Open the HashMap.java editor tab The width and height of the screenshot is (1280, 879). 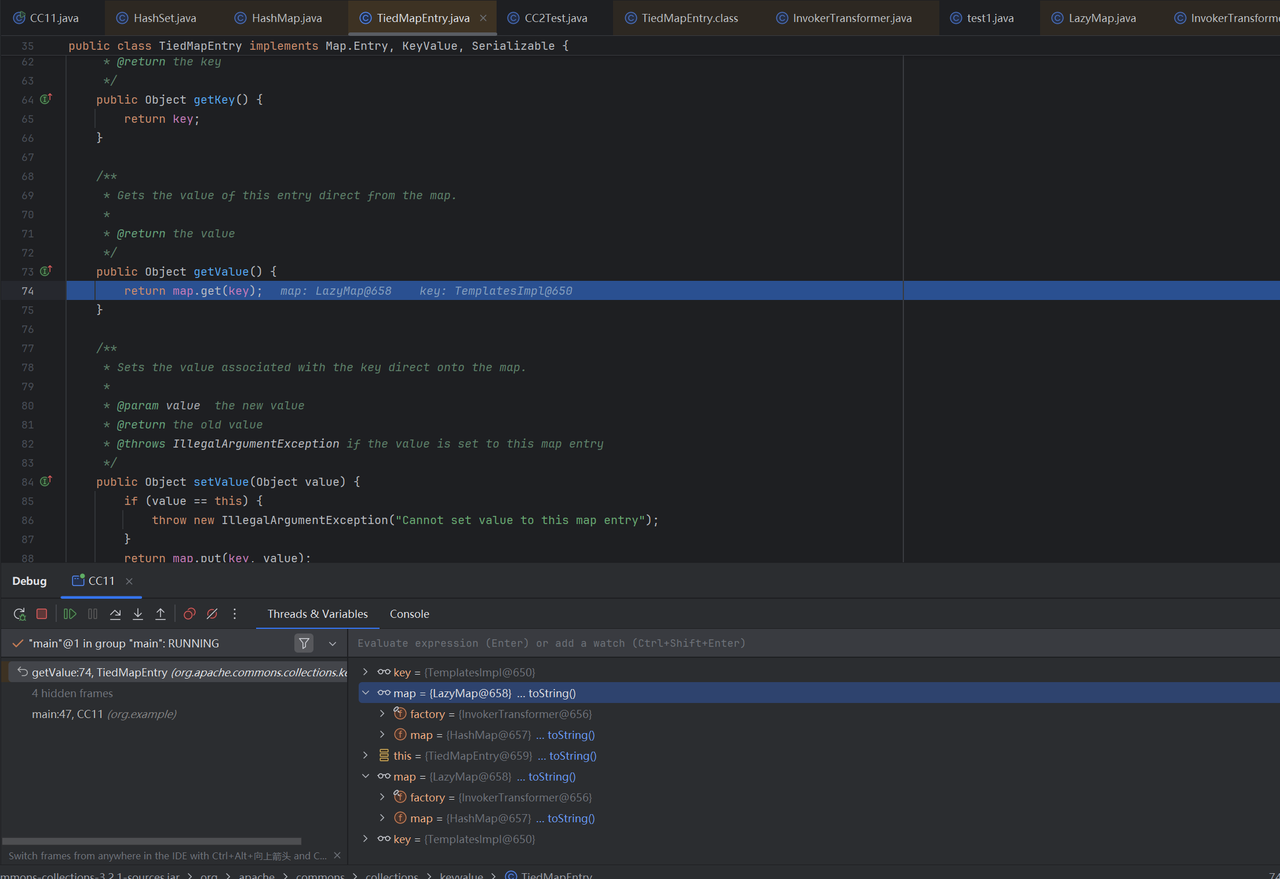point(286,18)
